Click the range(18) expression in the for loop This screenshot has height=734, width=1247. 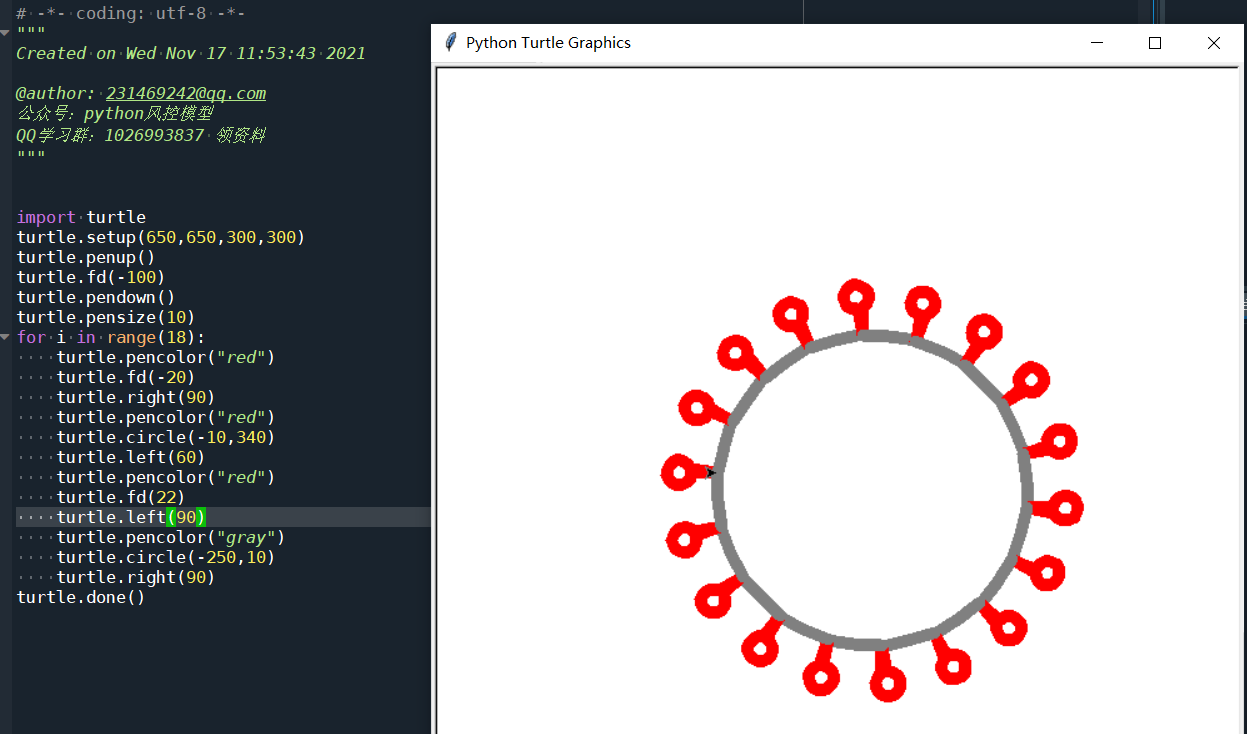tap(155, 337)
